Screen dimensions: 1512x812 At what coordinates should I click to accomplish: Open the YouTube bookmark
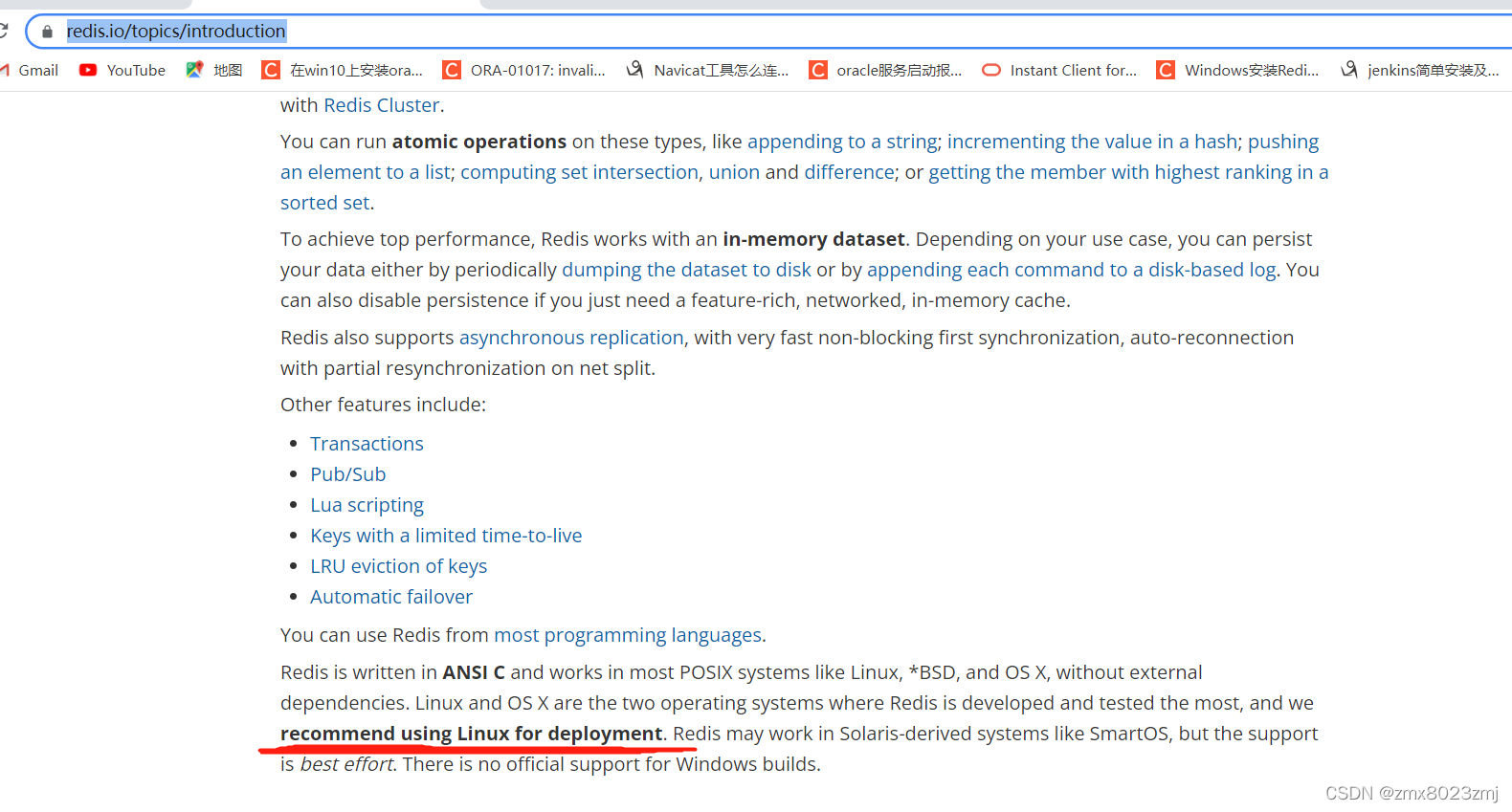point(122,70)
